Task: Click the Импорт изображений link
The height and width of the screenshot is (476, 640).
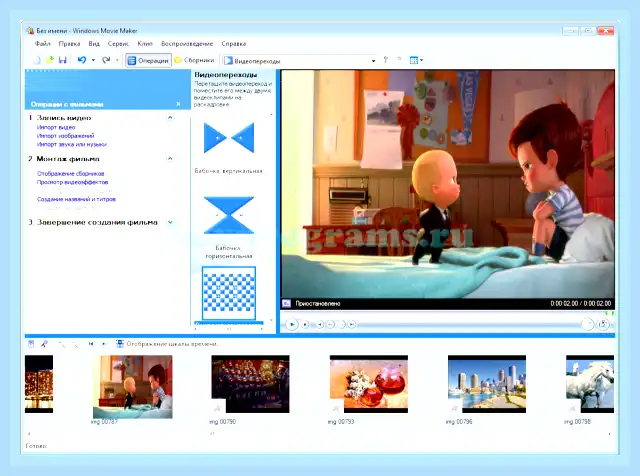Action: [x=65, y=136]
